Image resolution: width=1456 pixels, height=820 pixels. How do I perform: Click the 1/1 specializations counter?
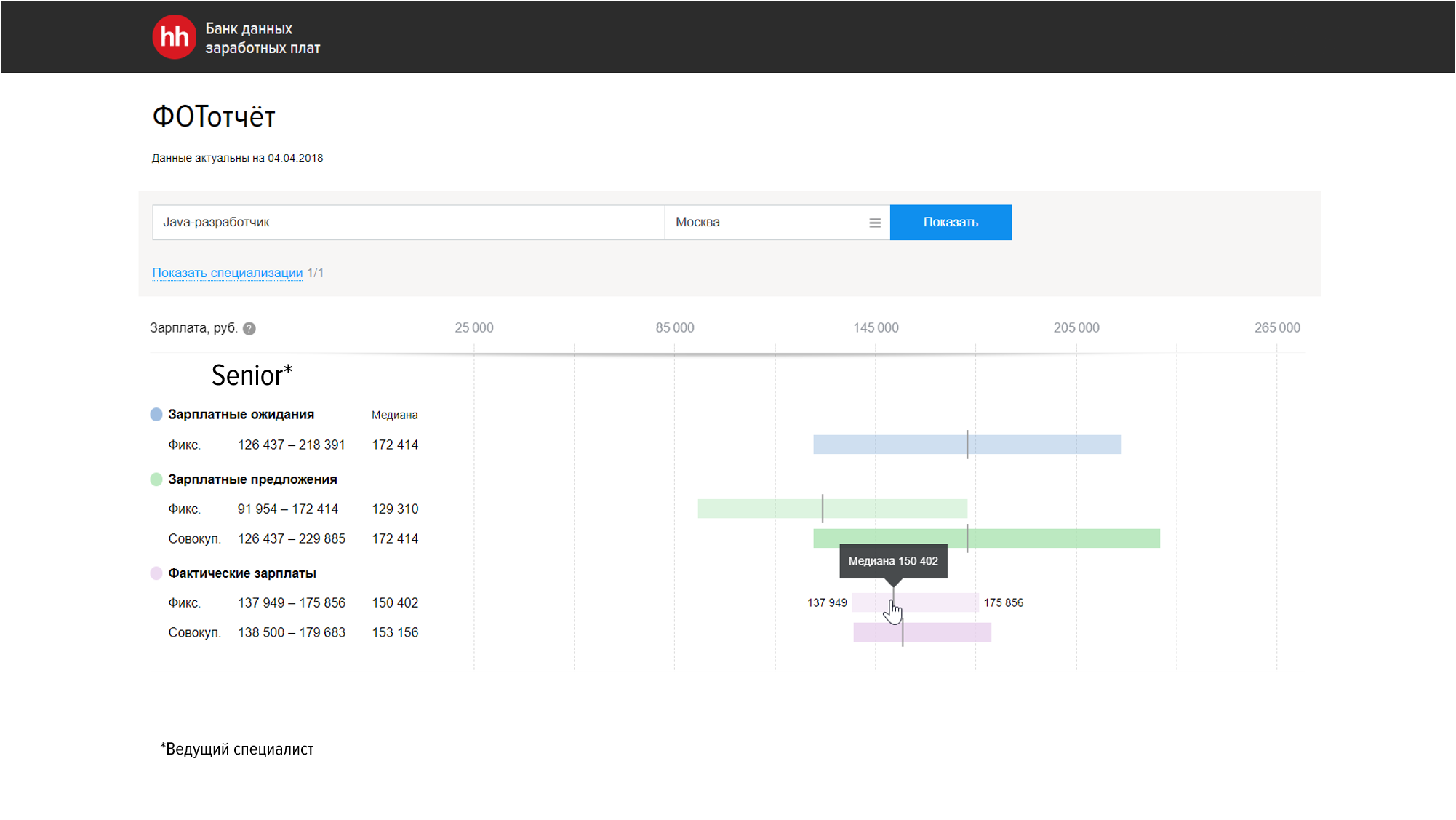click(316, 273)
